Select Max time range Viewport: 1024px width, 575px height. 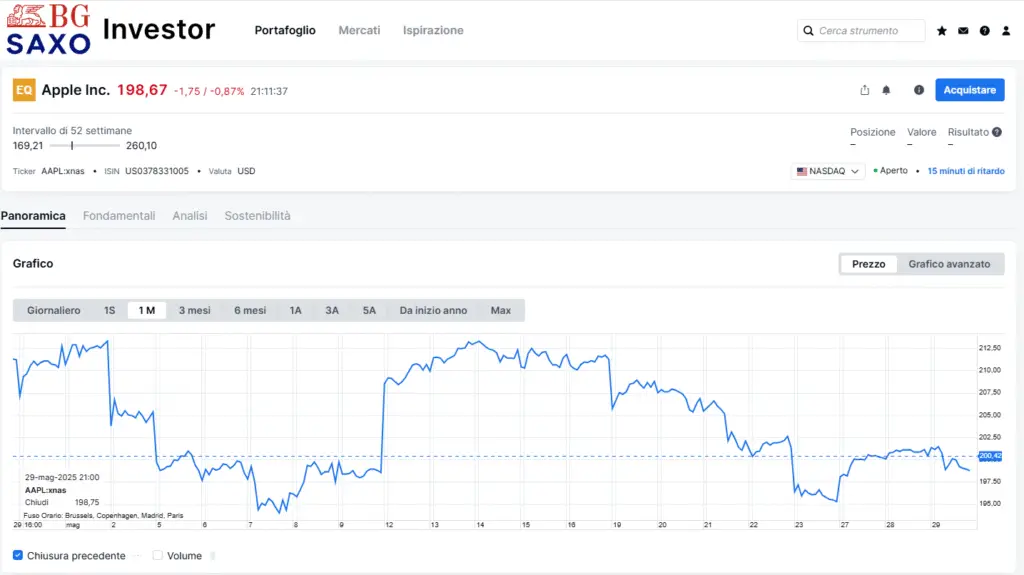pyautogui.click(x=501, y=310)
